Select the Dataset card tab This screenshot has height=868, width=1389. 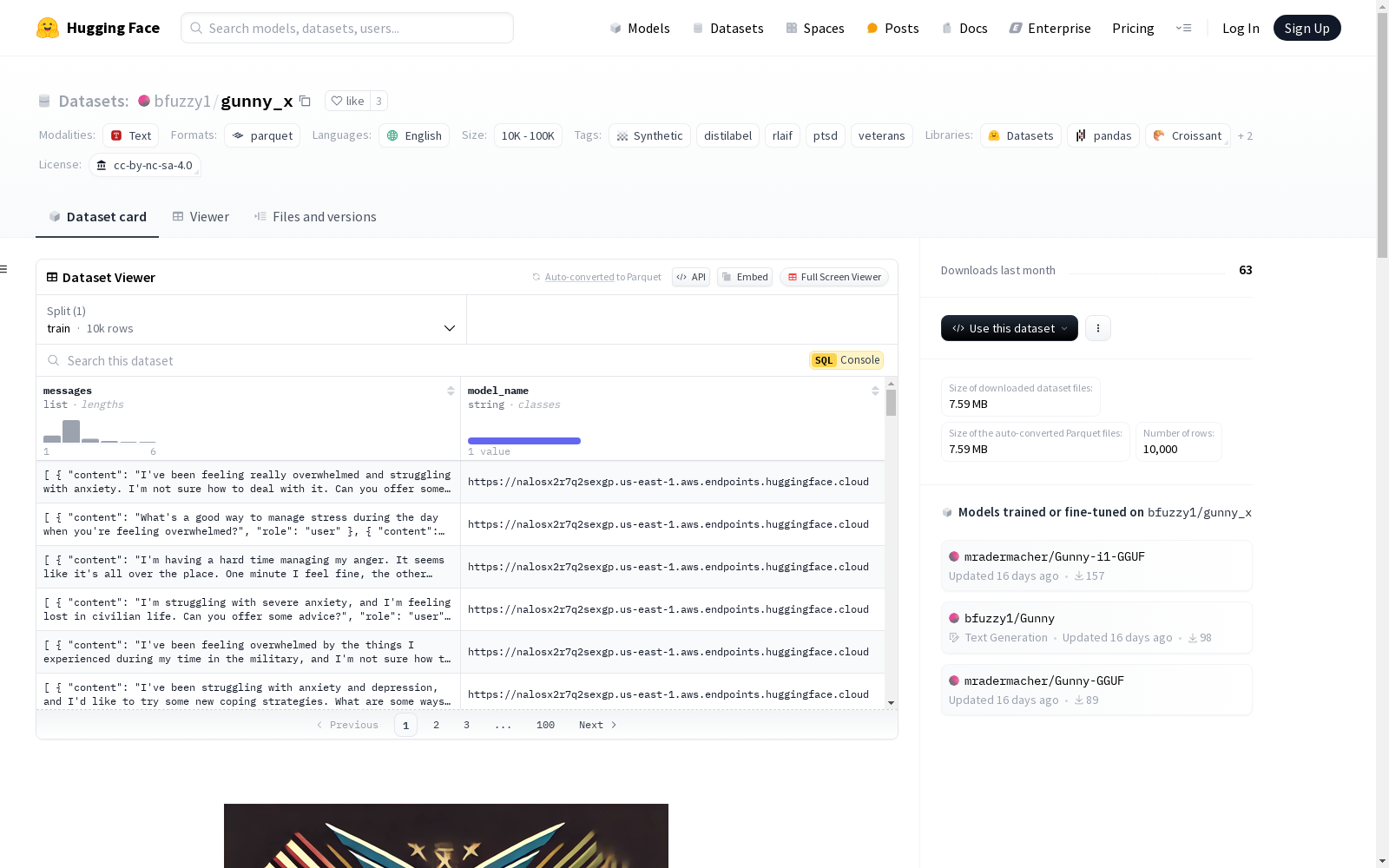(x=97, y=217)
